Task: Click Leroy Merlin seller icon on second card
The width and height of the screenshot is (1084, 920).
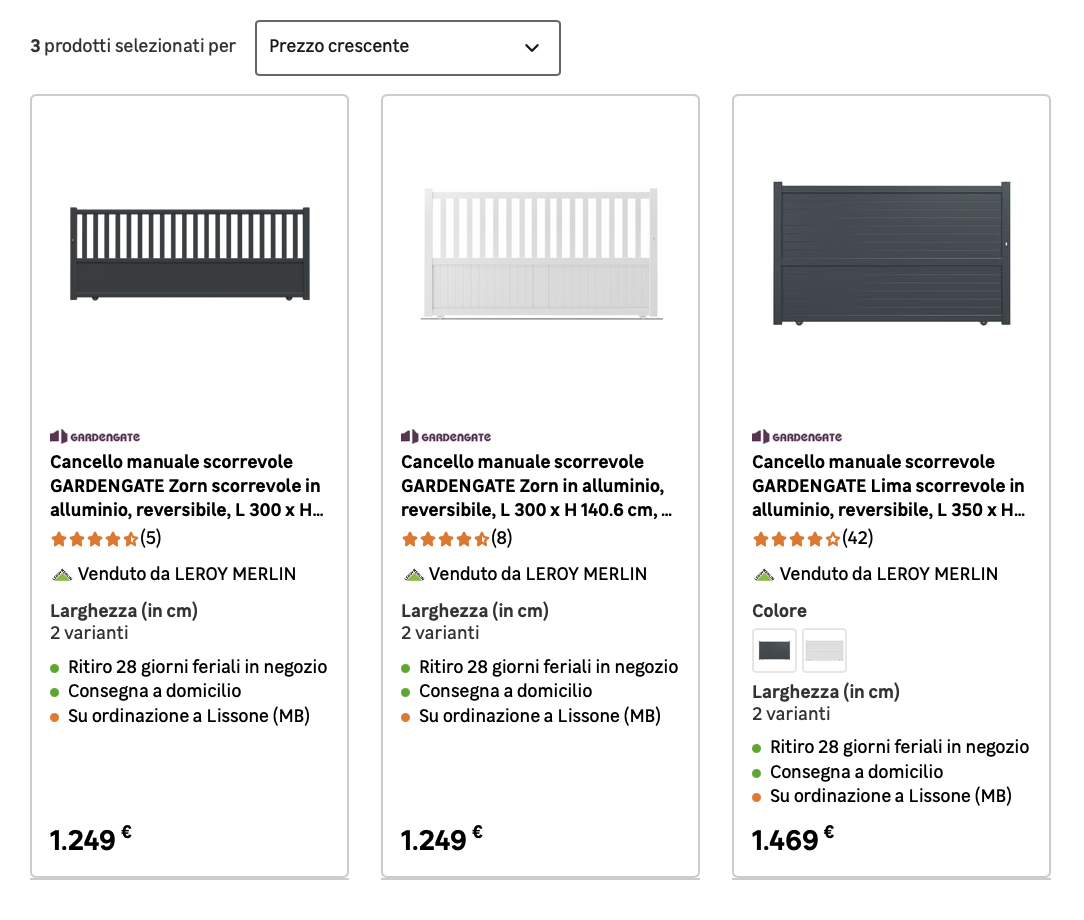Action: click(x=413, y=575)
